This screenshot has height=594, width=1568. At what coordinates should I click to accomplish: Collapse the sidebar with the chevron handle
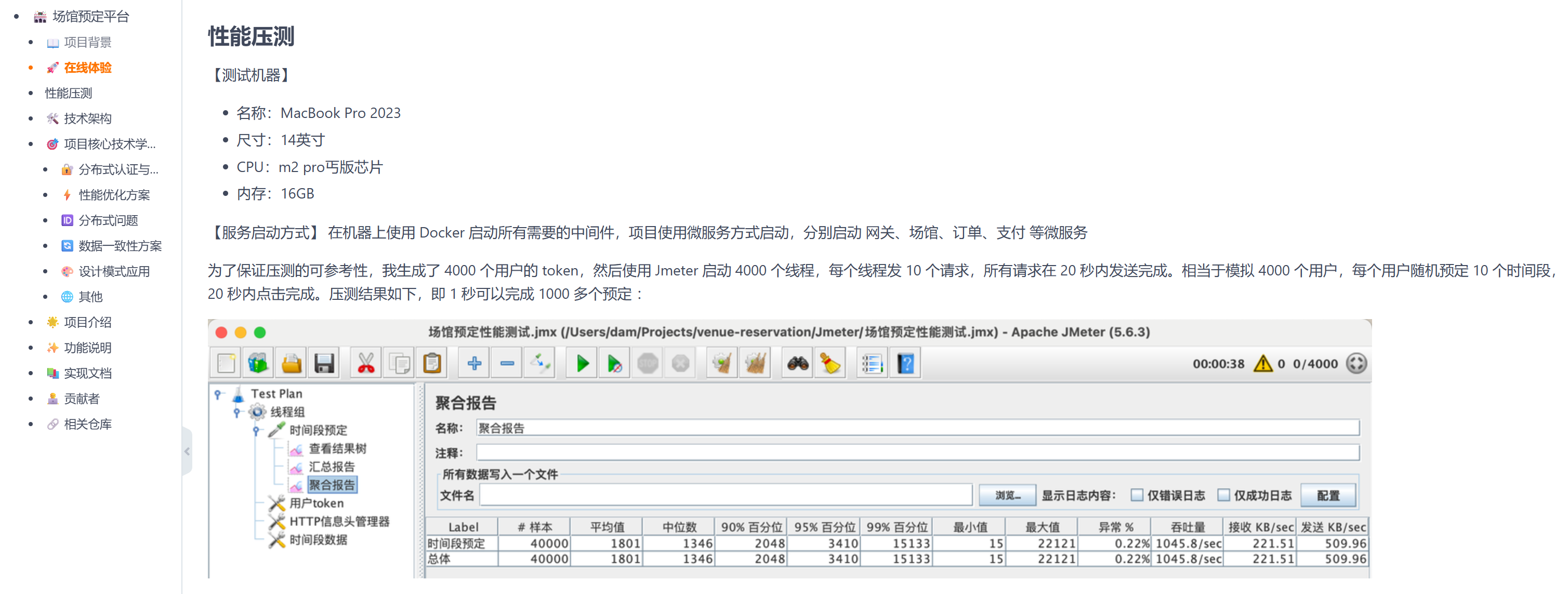click(x=188, y=451)
